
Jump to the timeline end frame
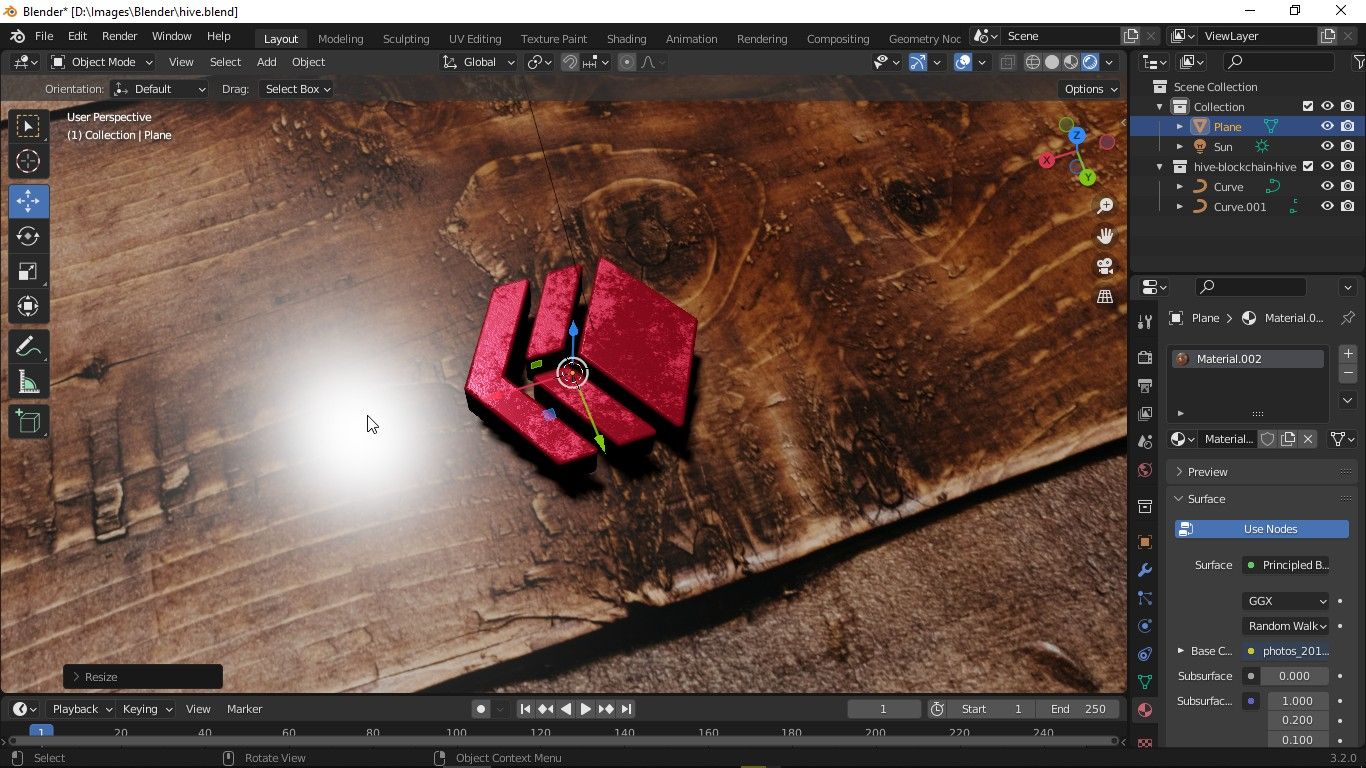coord(626,709)
